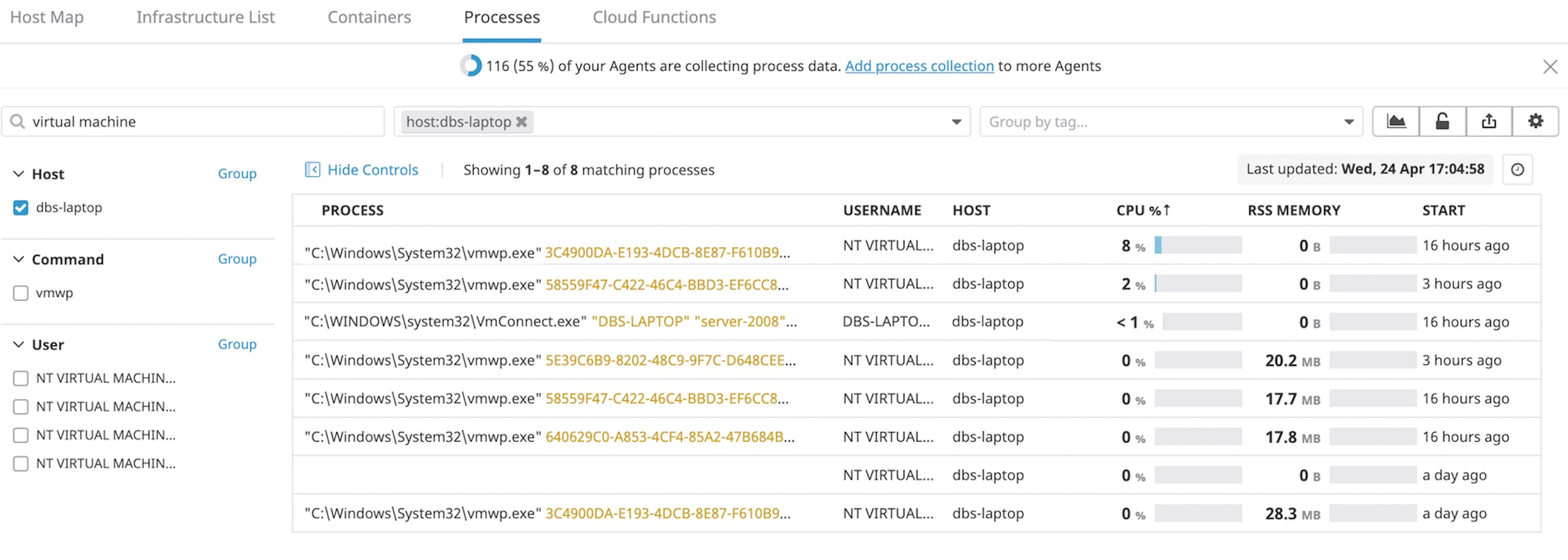Screen dimensions: 1568x560
Task: Open the settings gear icon
Action: (x=1535, y=122)
